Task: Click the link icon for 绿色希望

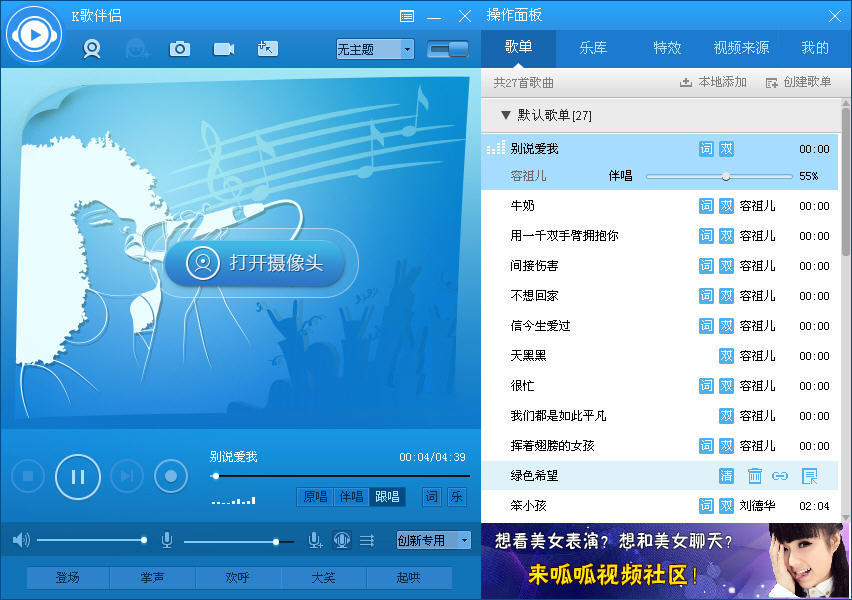Action: (780, 476)
